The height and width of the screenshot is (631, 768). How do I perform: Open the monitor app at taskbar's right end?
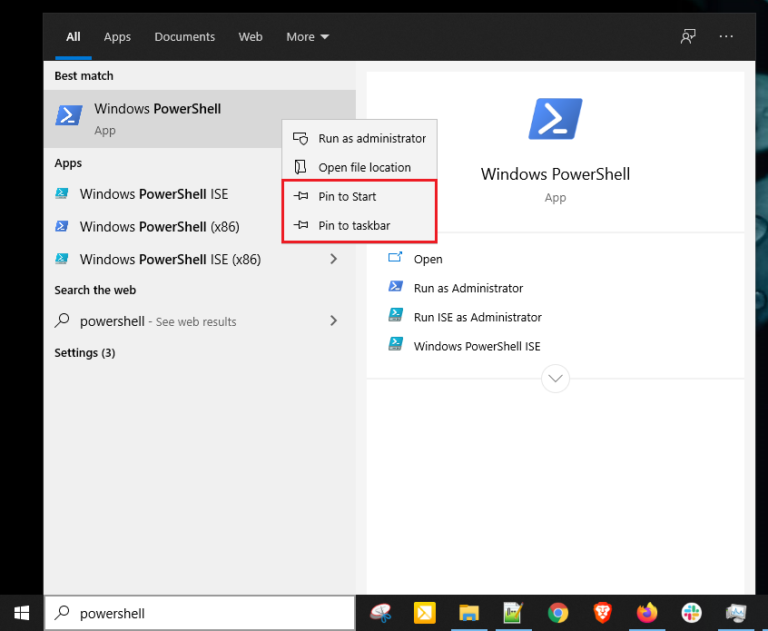[x=736, y=613]
